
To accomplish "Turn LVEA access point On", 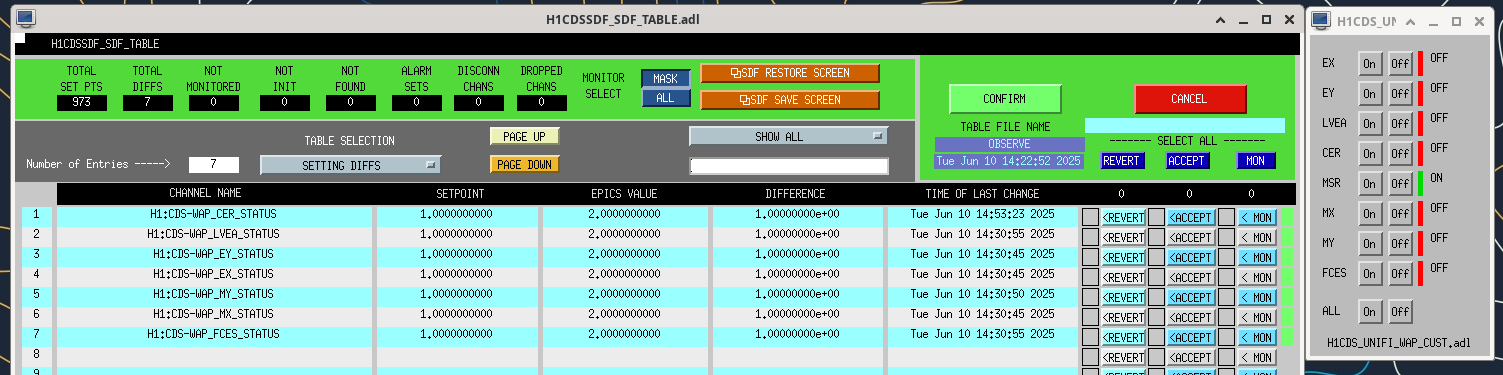I will point(1370,124).
